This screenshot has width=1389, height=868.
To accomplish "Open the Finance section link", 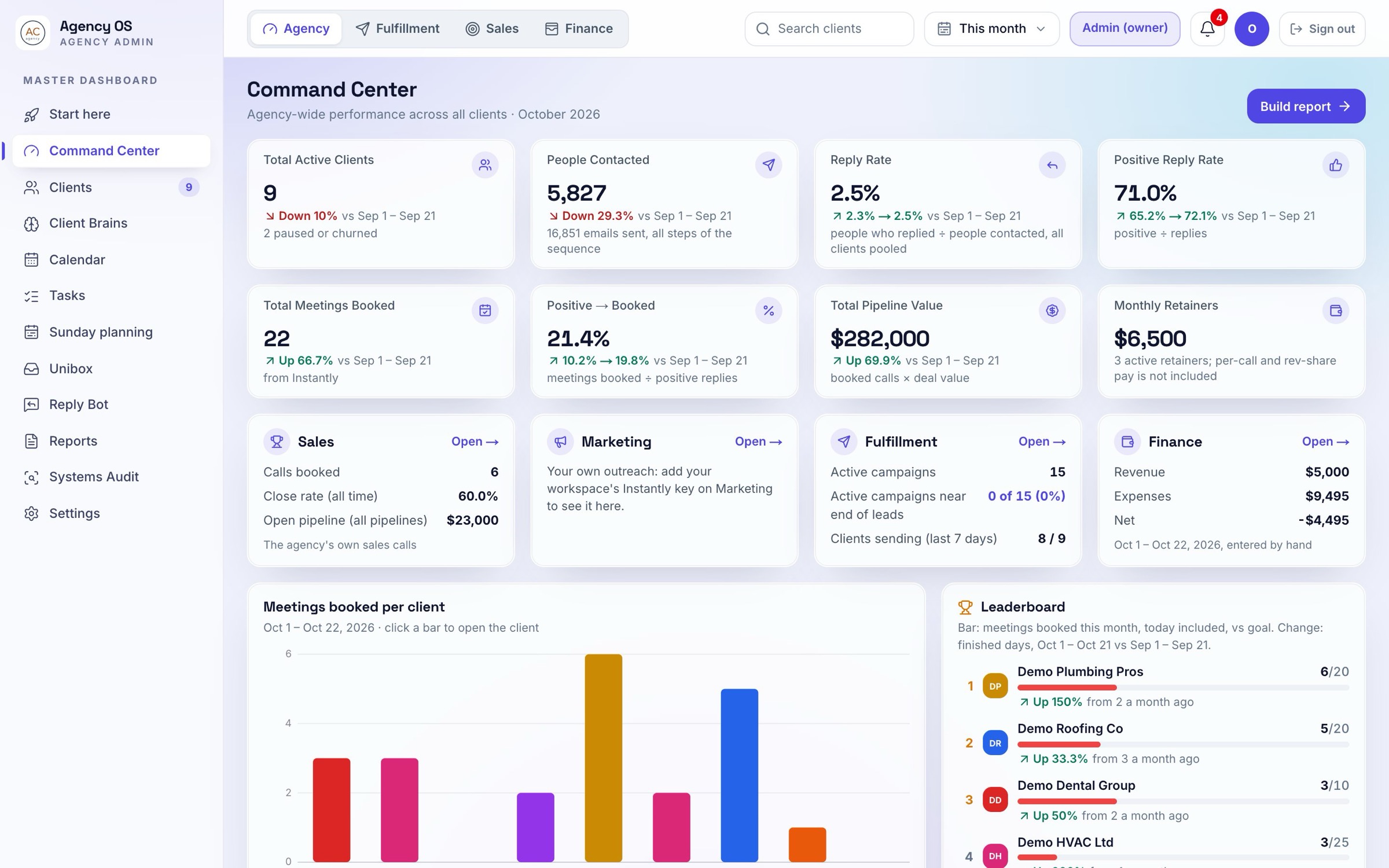I will tap(1325, 442).
